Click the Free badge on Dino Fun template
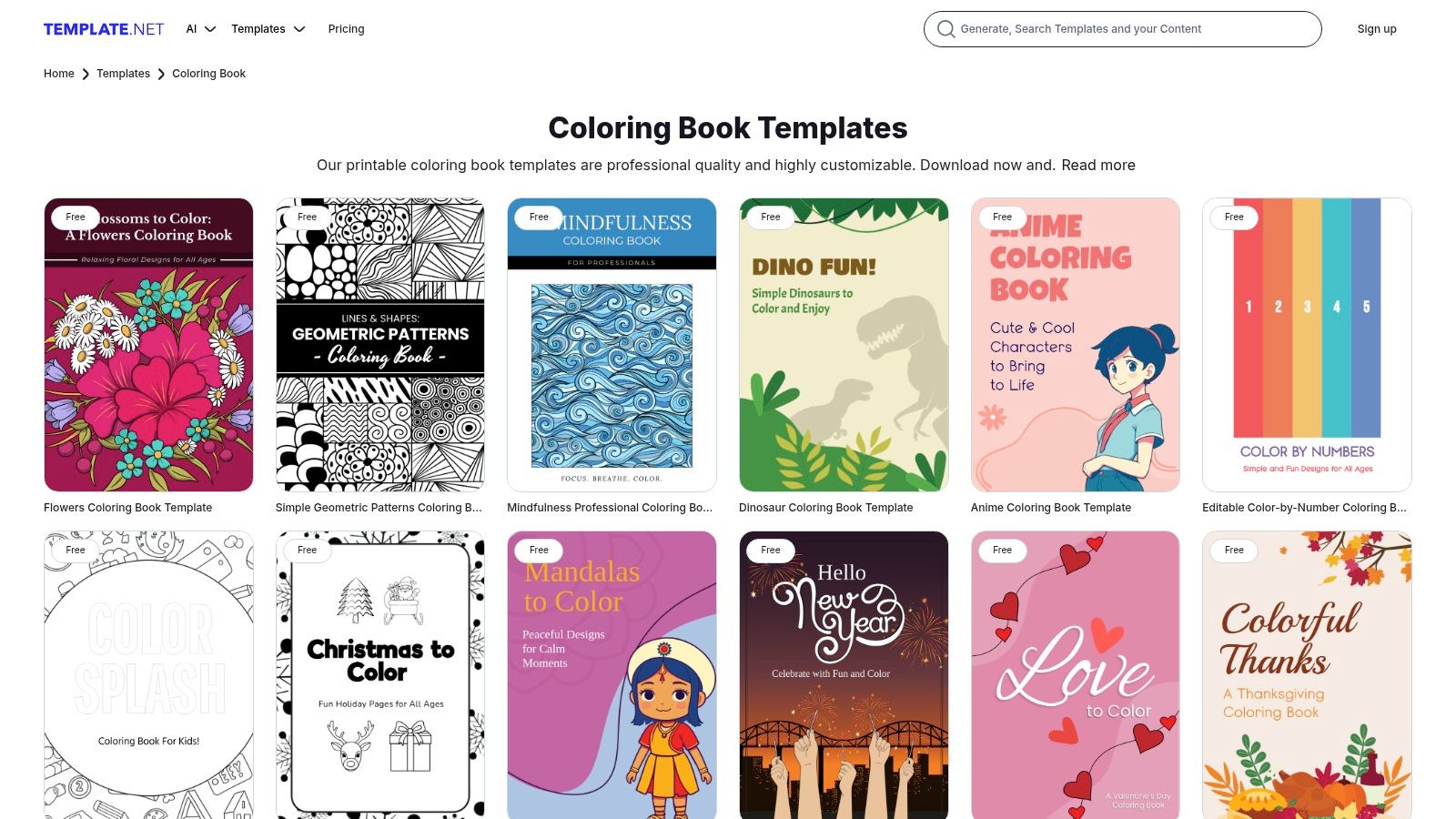The image size is (1456, 819). click(x=771, y=217)
